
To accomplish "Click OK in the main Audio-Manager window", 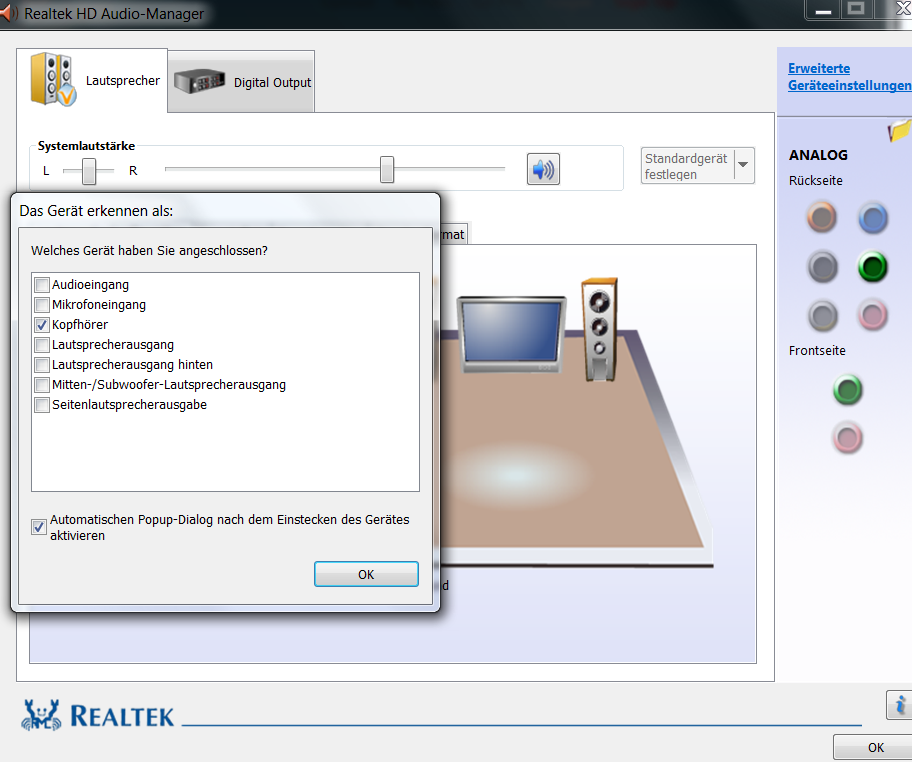I will [875, 747].
